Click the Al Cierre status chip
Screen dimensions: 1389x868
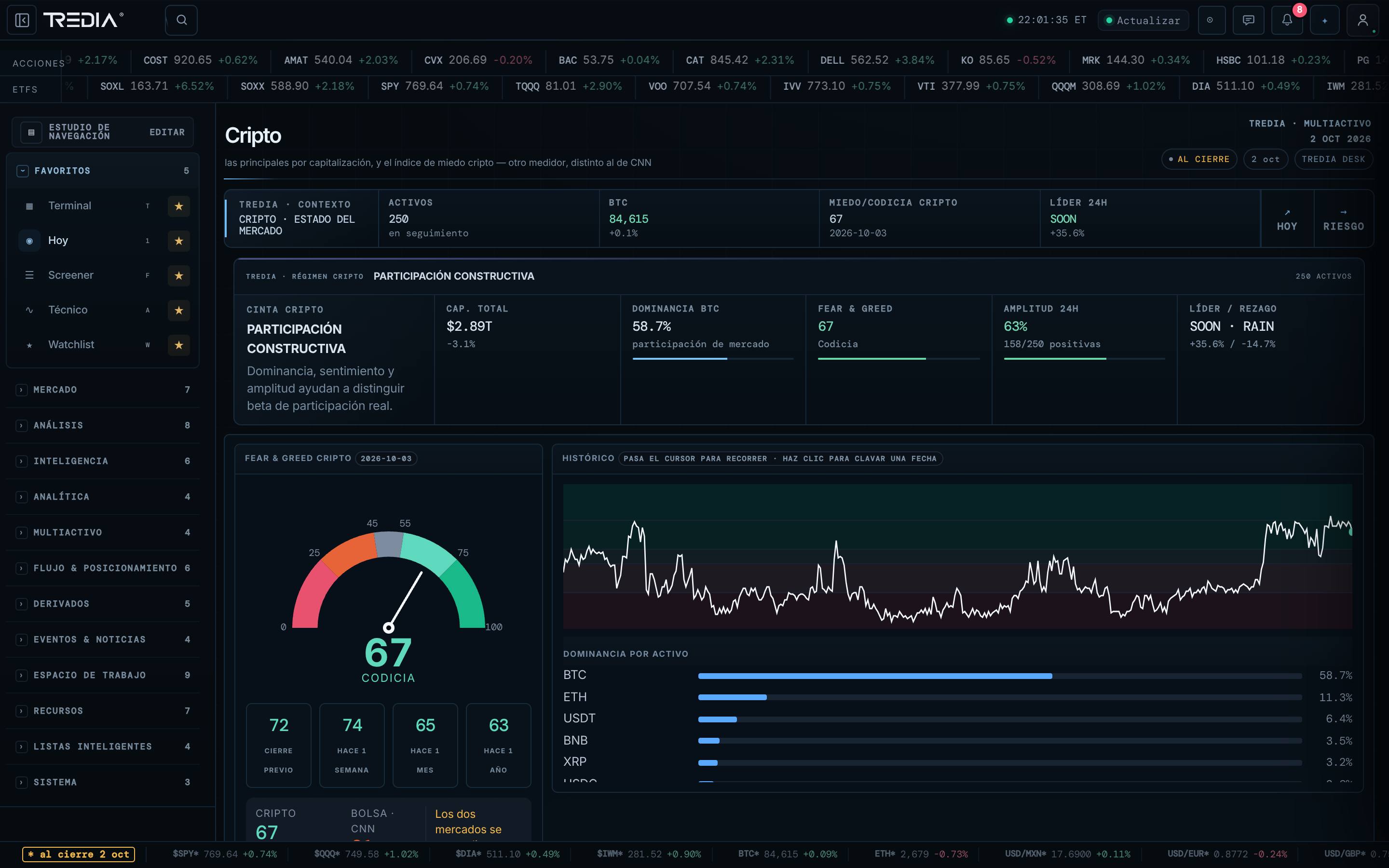1198,159
